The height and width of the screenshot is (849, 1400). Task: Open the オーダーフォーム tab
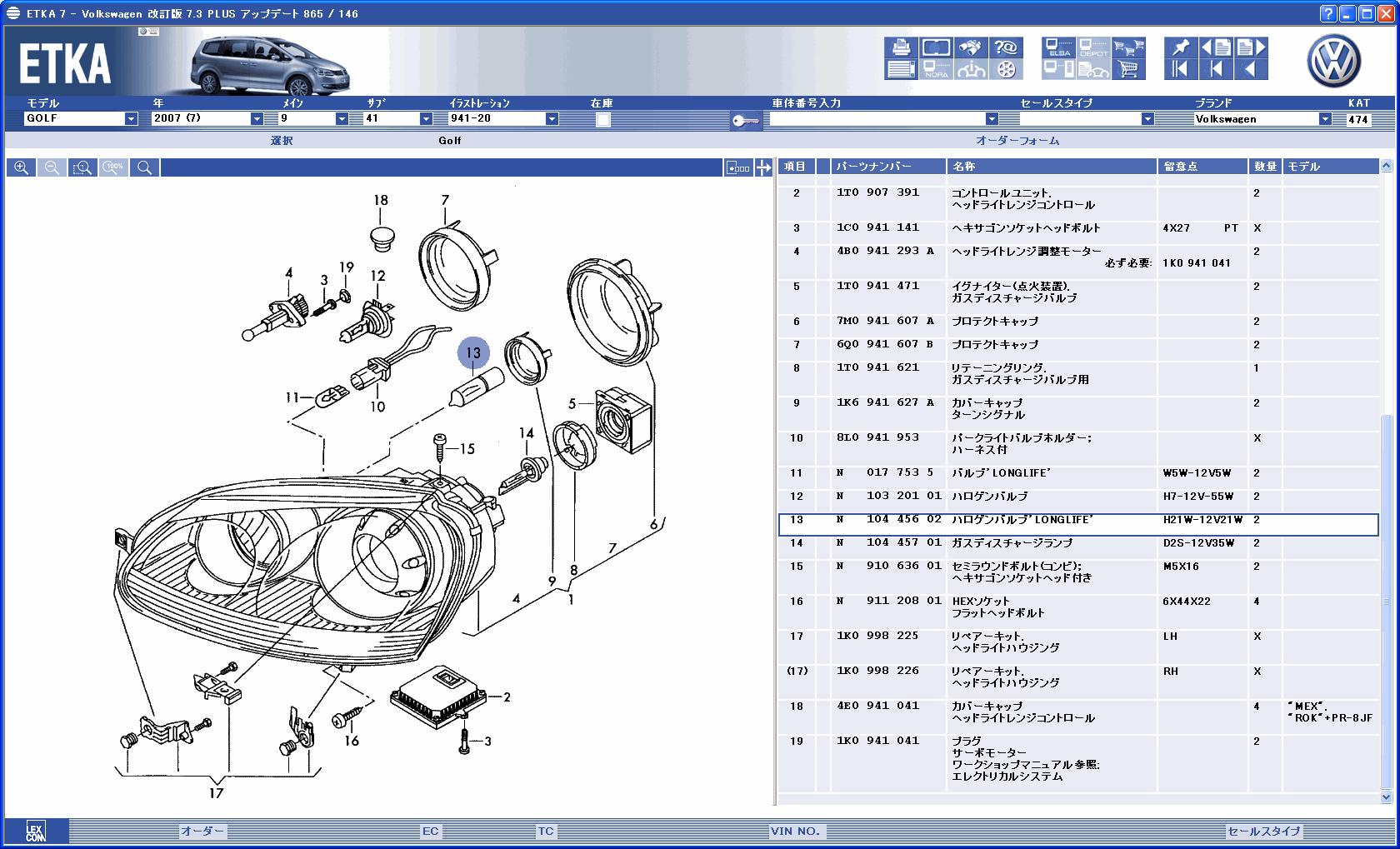tap(1017, 141)
